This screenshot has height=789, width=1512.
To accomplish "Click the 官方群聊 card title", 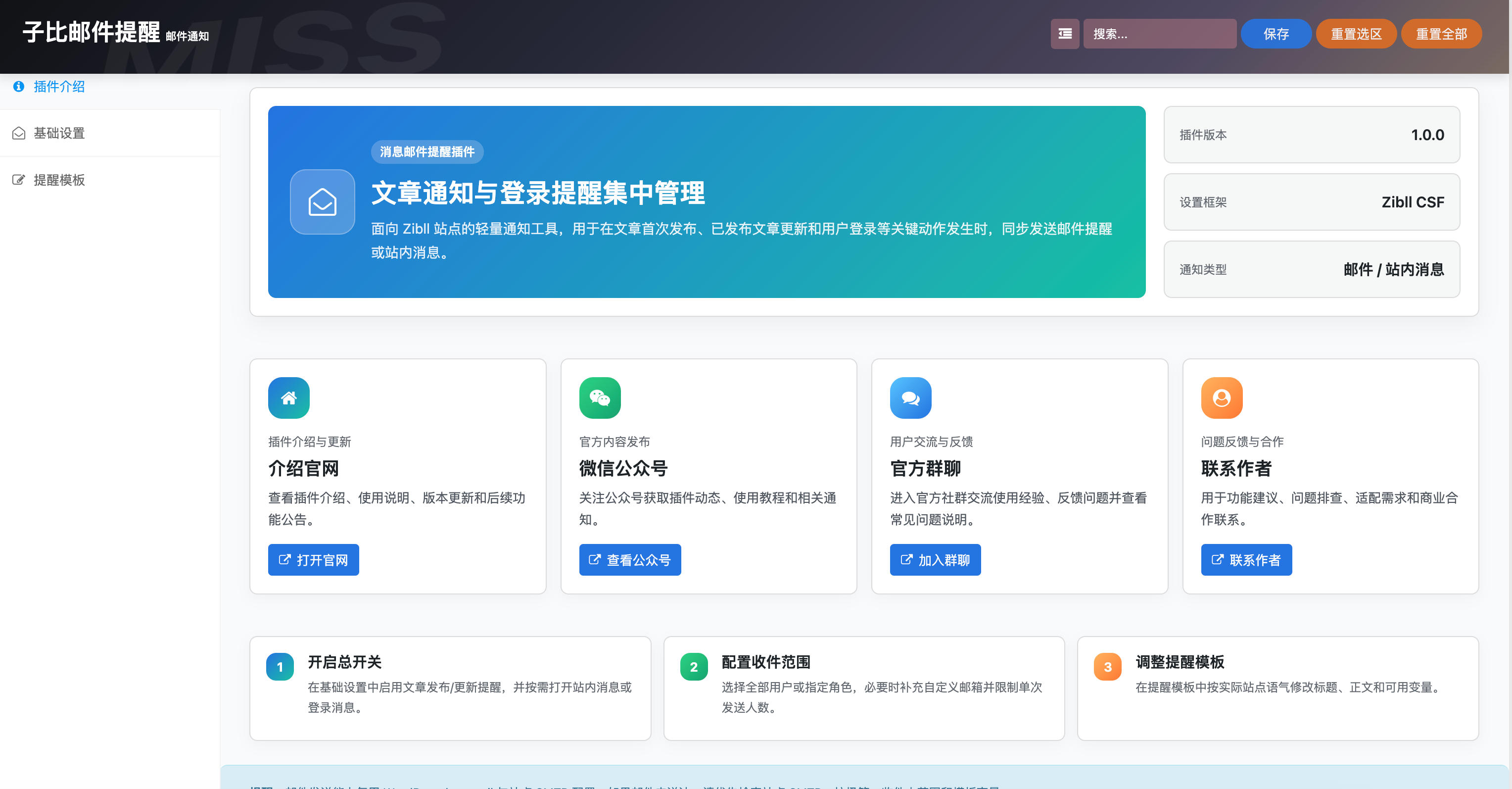I will point(925,468).
